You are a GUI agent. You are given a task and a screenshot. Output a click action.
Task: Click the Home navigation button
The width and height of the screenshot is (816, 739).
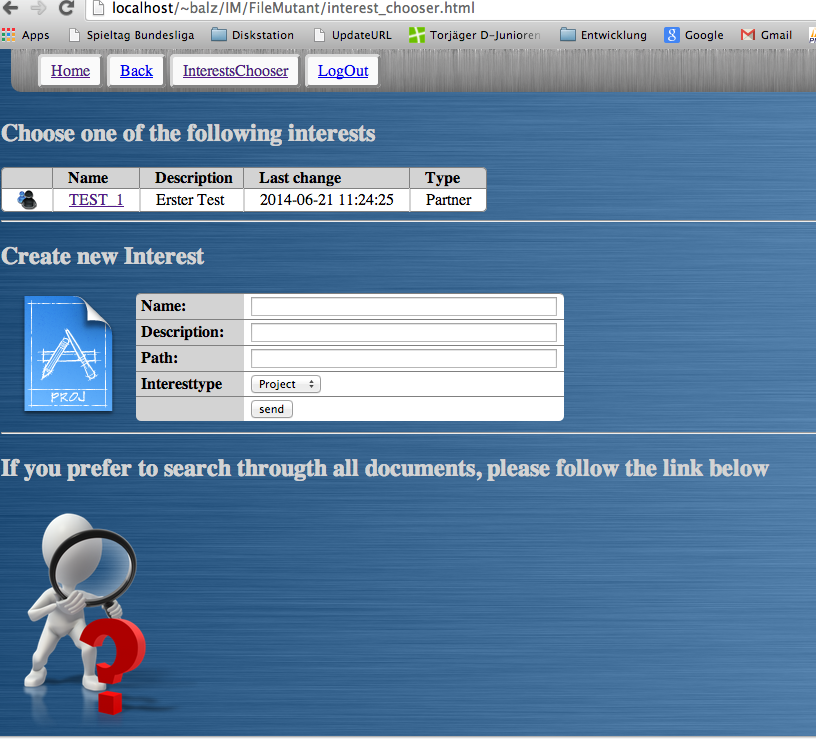[x=69, y=70]
